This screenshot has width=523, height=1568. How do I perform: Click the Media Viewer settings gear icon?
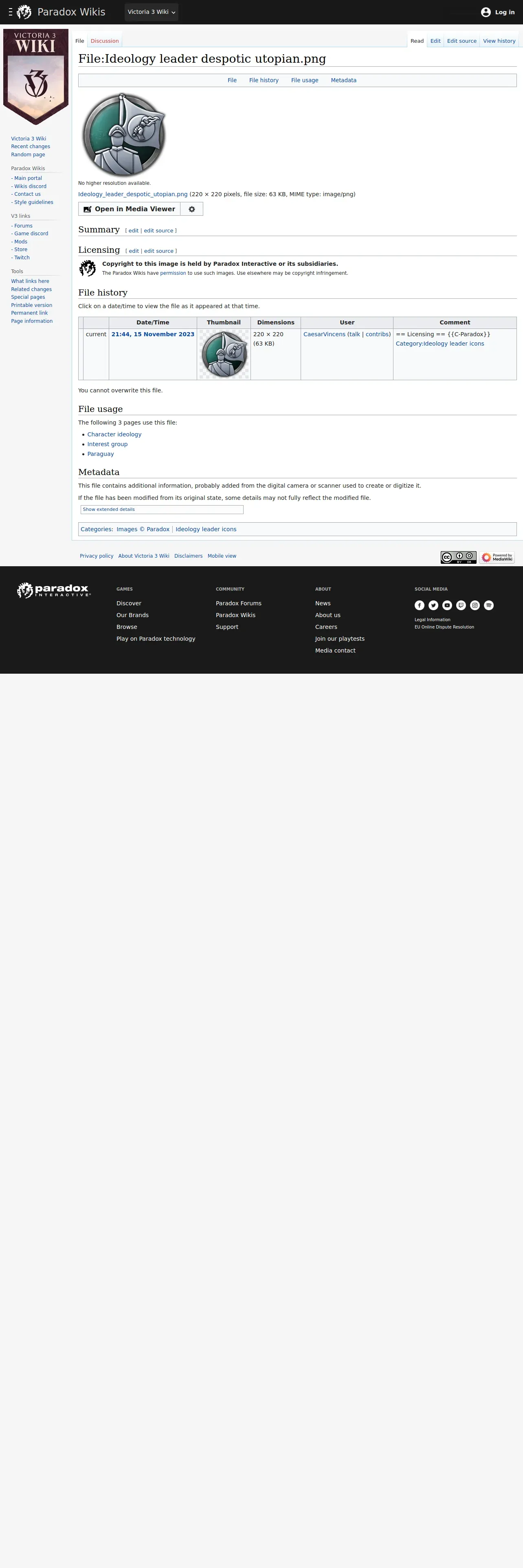[x=192, y=209]
